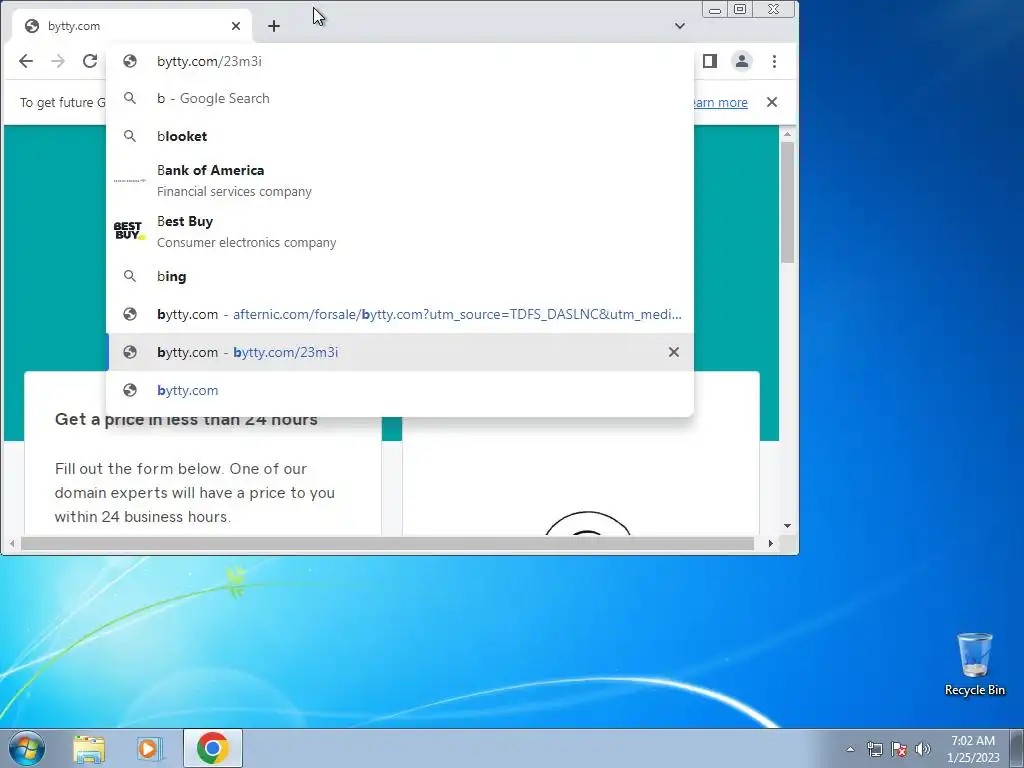The width and height of the screenshot is (1024, 768).
Task: Click the browser Forward arrow
Action: [x=57, y=61]
